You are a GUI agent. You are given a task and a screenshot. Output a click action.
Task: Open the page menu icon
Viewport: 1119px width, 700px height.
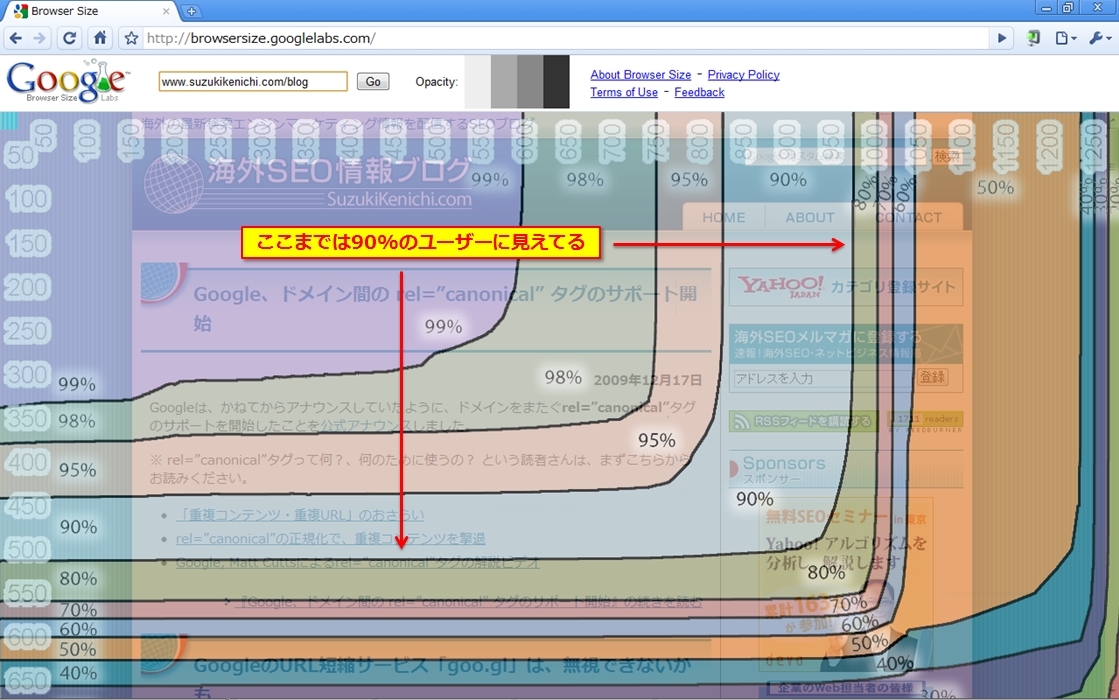[1065, 39]
